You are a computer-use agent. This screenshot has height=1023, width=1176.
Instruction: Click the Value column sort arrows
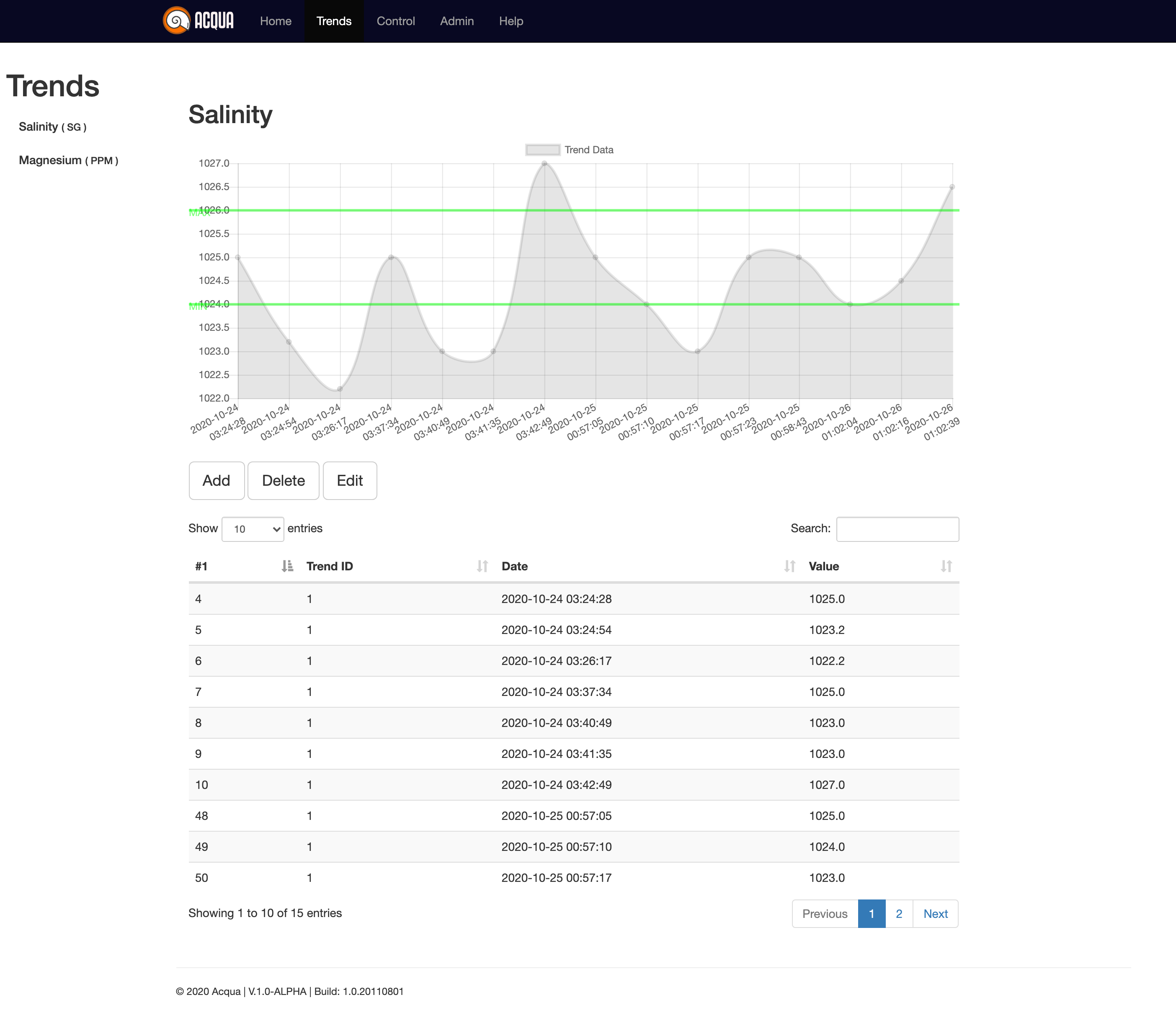(x=946, y=566)
